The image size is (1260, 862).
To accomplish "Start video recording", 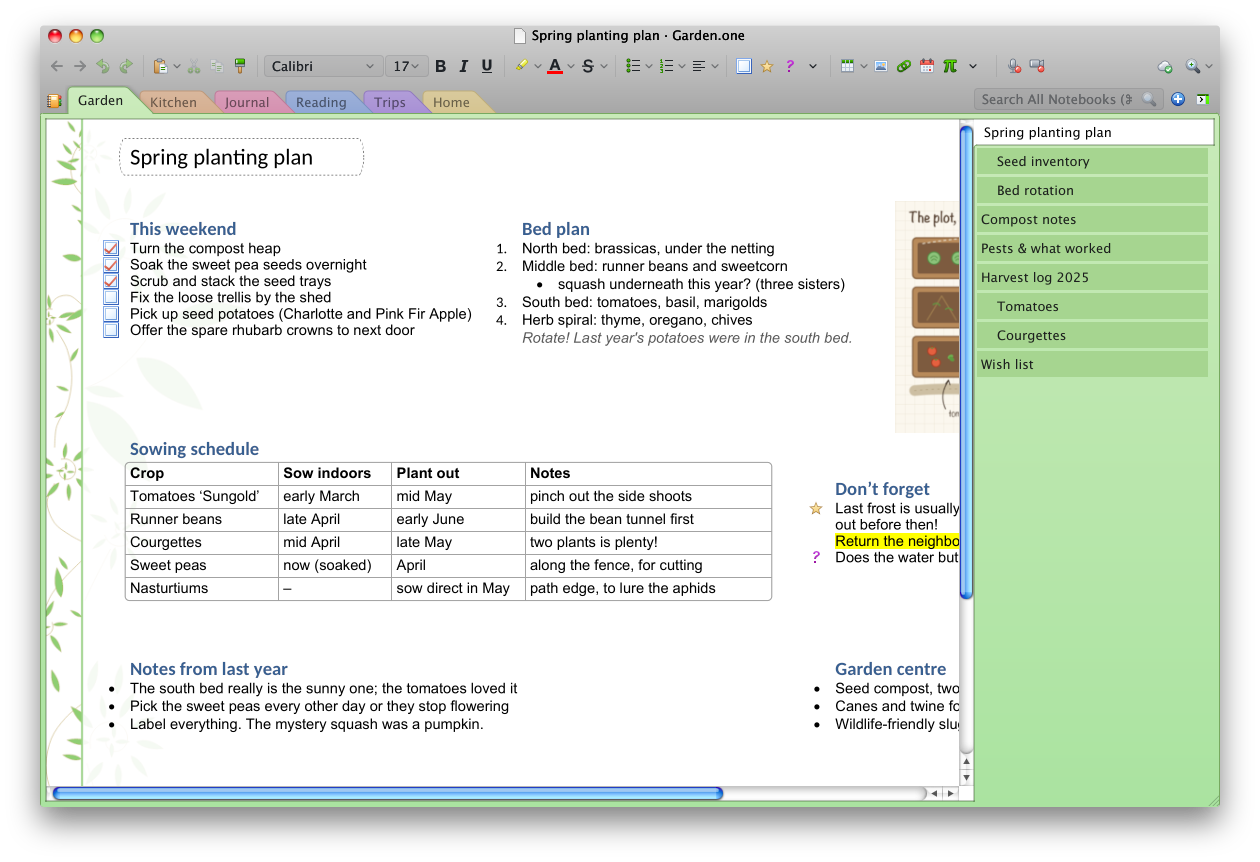I will [1037, 66].
